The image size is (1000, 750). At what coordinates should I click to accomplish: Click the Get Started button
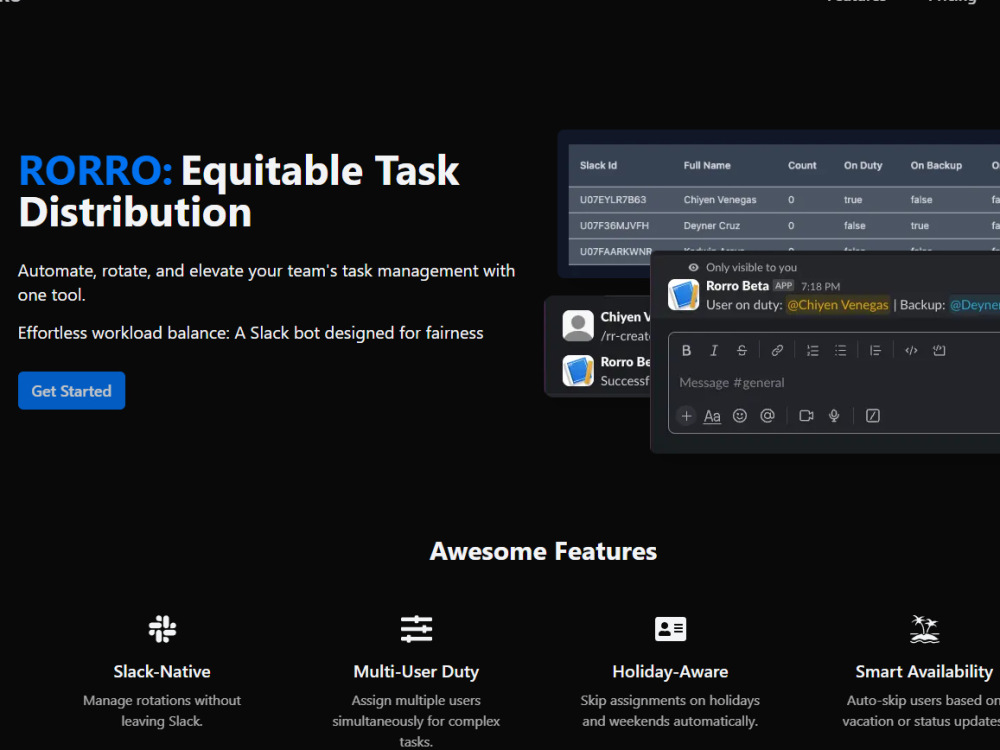[71, 390]
